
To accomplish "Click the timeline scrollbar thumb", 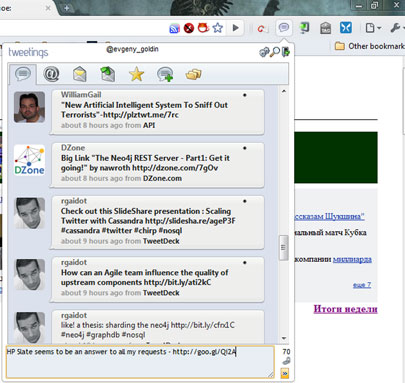I will point(284,248).
